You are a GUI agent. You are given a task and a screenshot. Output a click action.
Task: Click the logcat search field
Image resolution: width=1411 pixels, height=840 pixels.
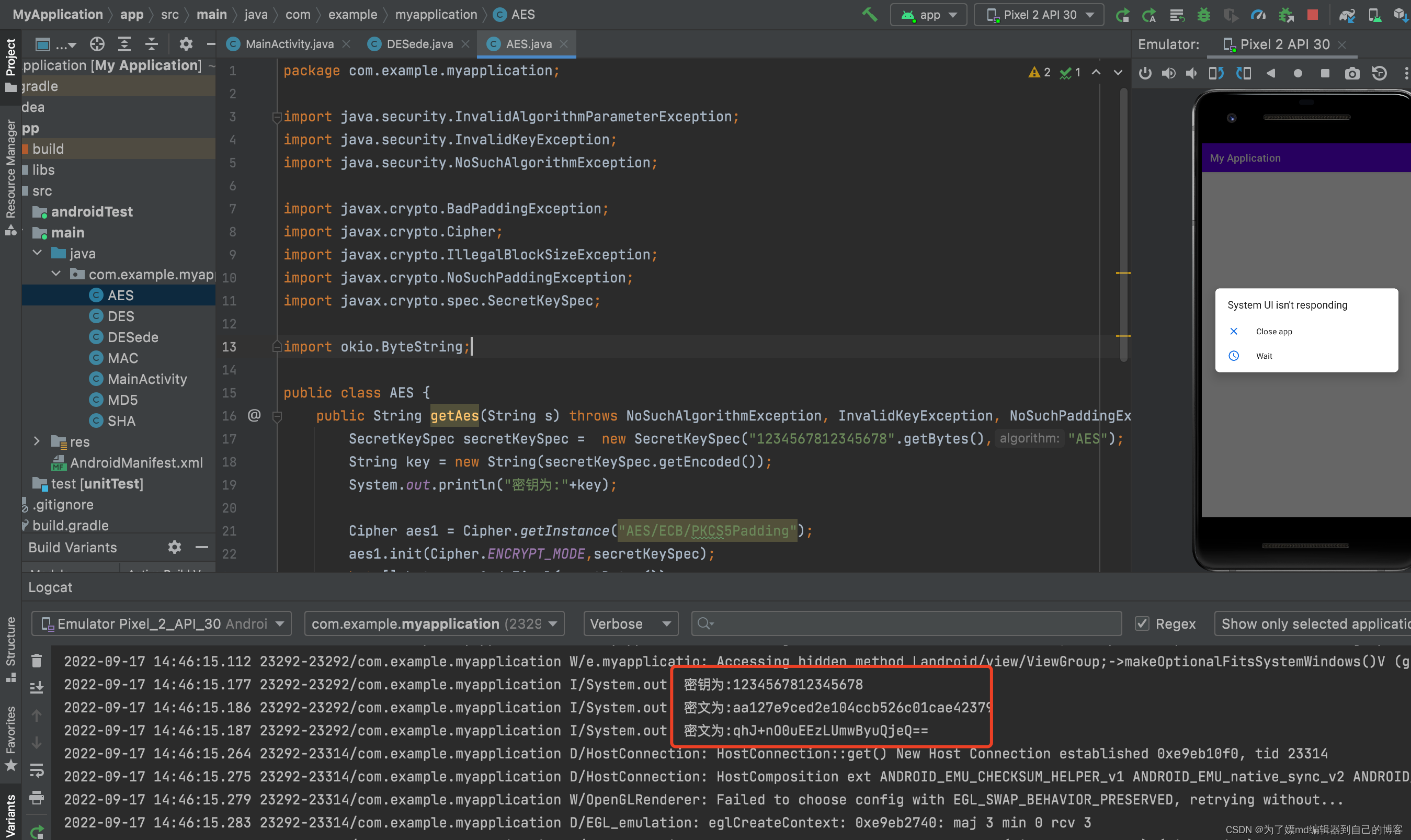pyautogui.click(x=906, y=623)
